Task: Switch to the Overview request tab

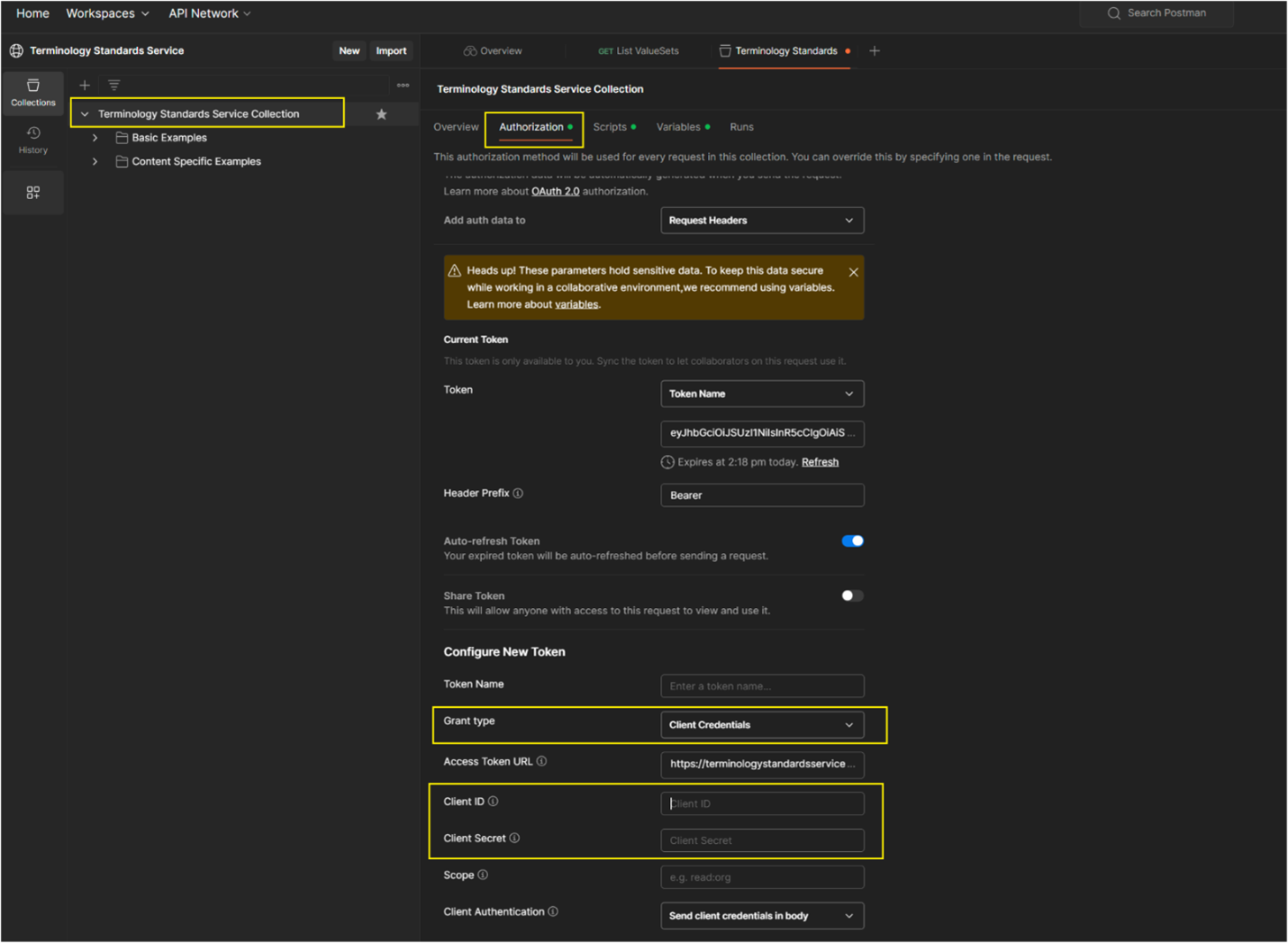Action: pyautogui.click(x=493, y=51)
